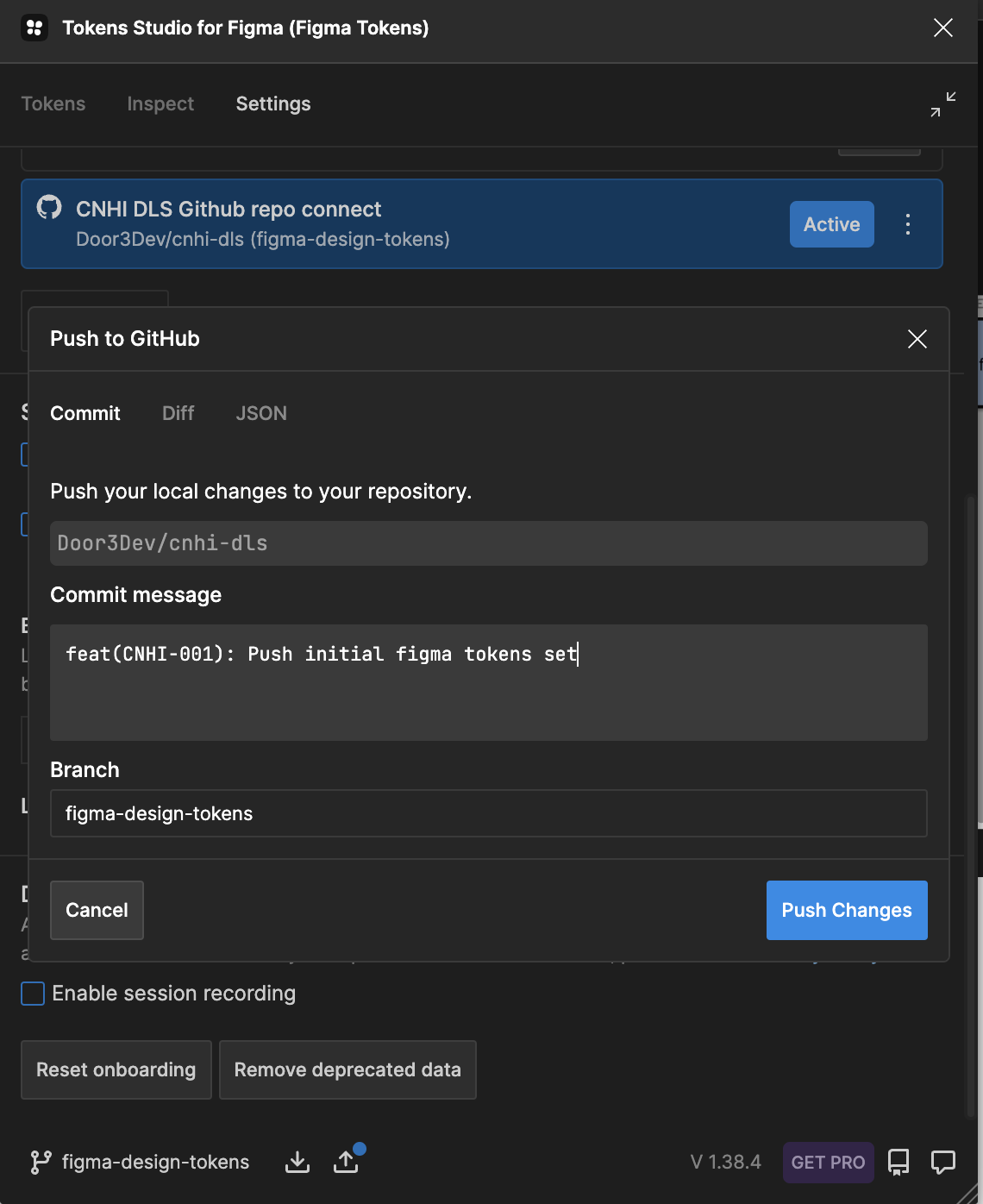View the Diff tab
The width and height of the screenshot is (983, 1204).
pyautogui.click(x=178, y=413)
